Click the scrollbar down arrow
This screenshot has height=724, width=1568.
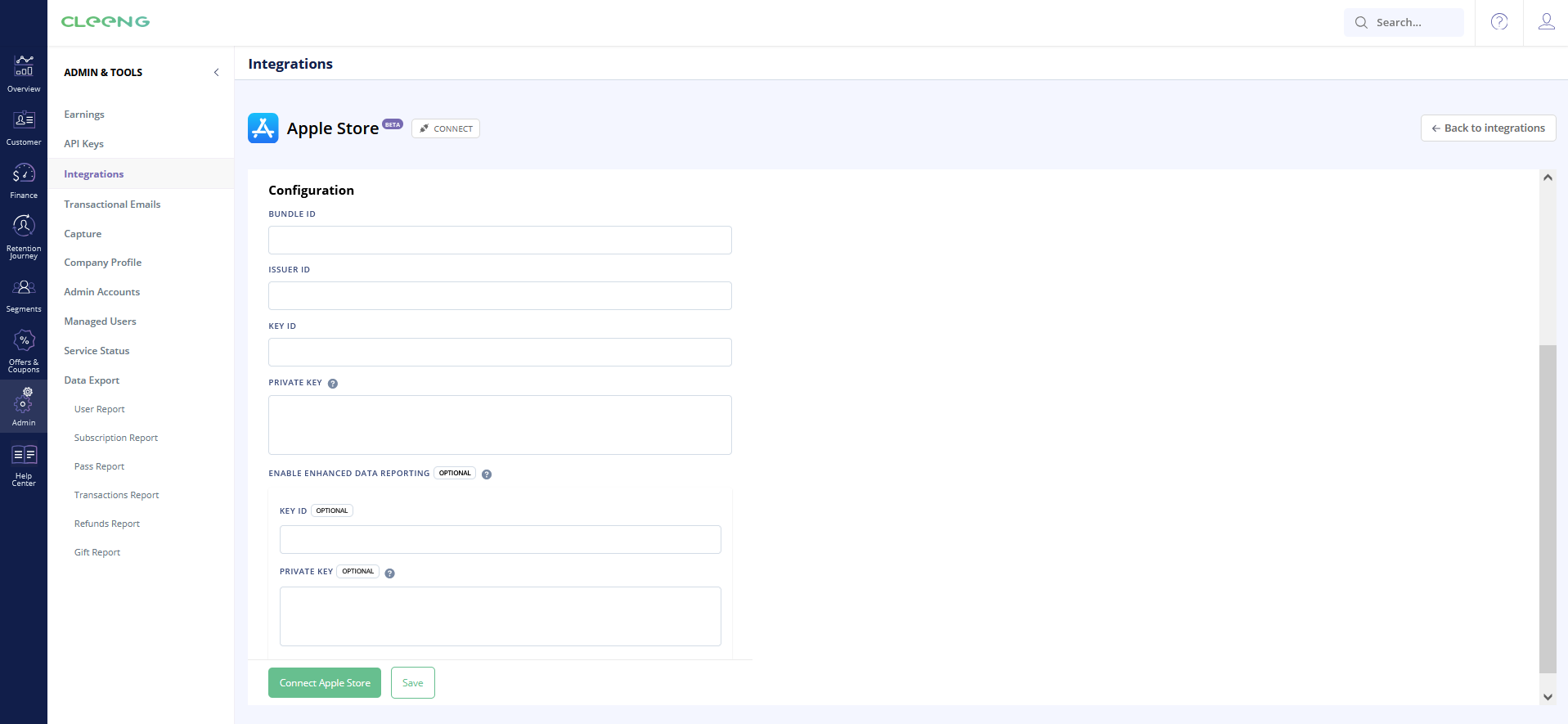tap(1548, 697)
